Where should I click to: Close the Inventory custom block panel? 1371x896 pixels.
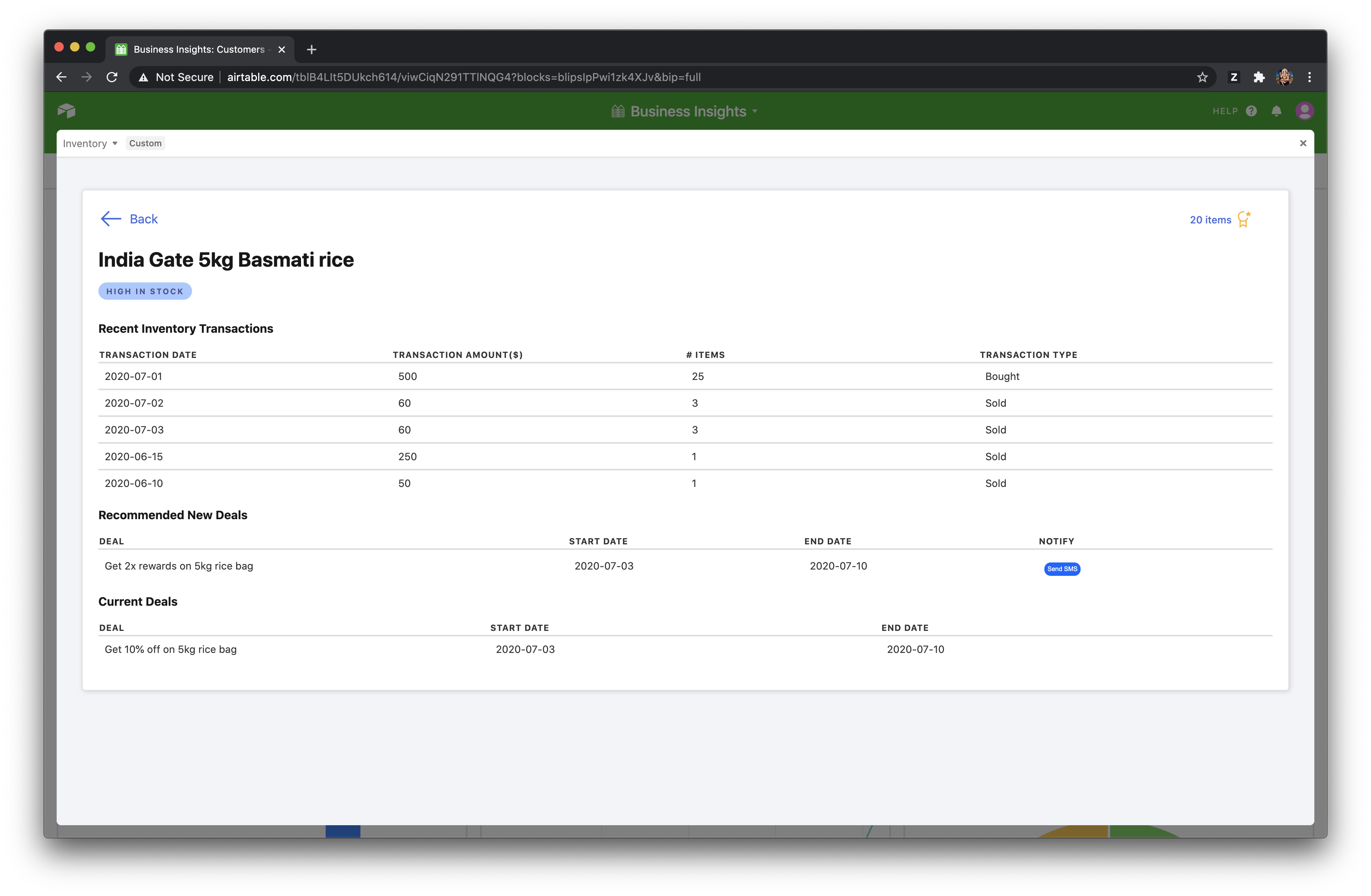coord(1303,144)
